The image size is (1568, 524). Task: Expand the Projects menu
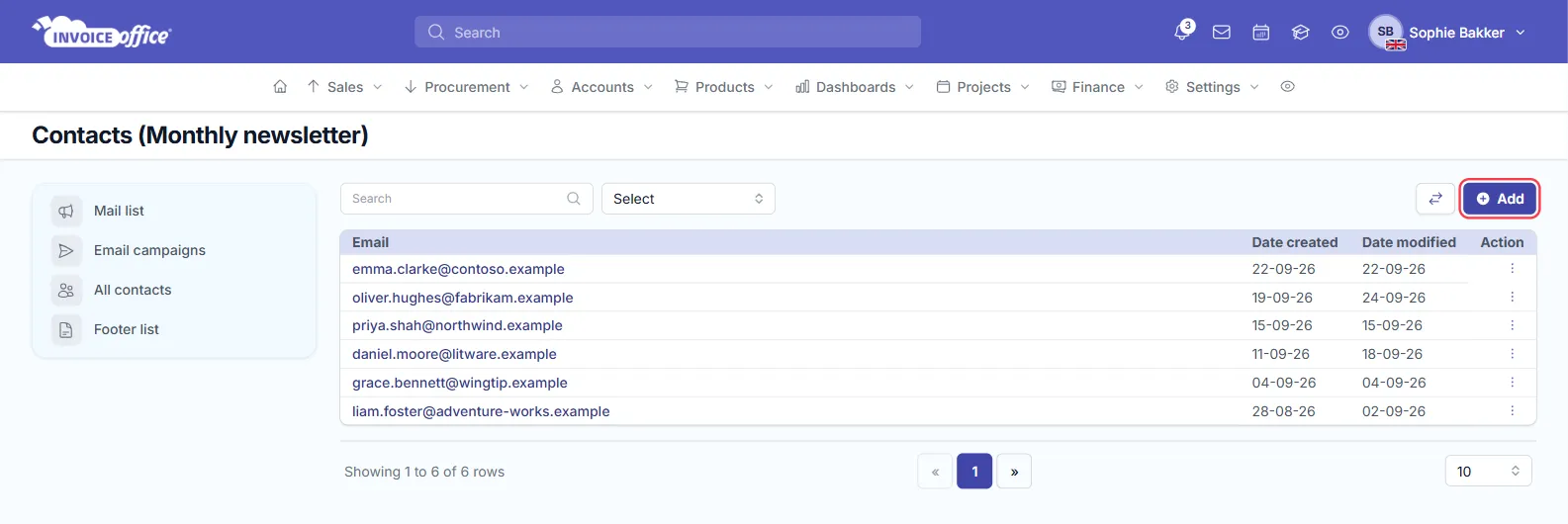(x=982, y=87)
